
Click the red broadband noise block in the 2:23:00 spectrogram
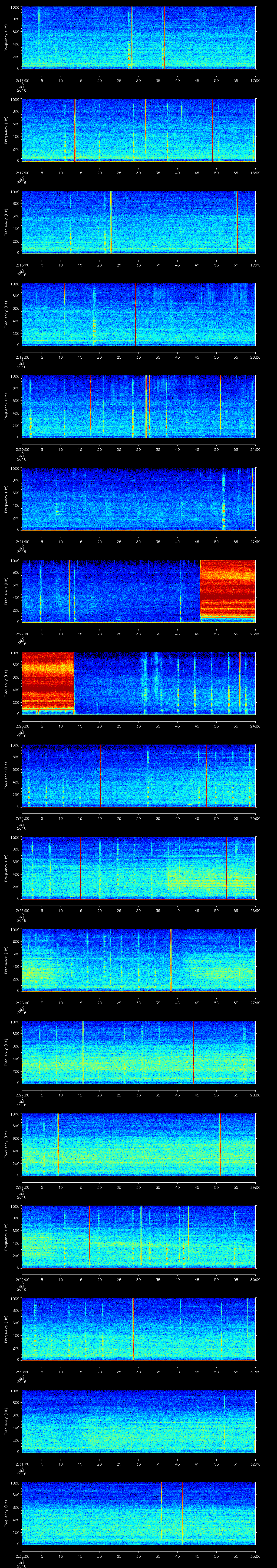click(x=48, y=682)
